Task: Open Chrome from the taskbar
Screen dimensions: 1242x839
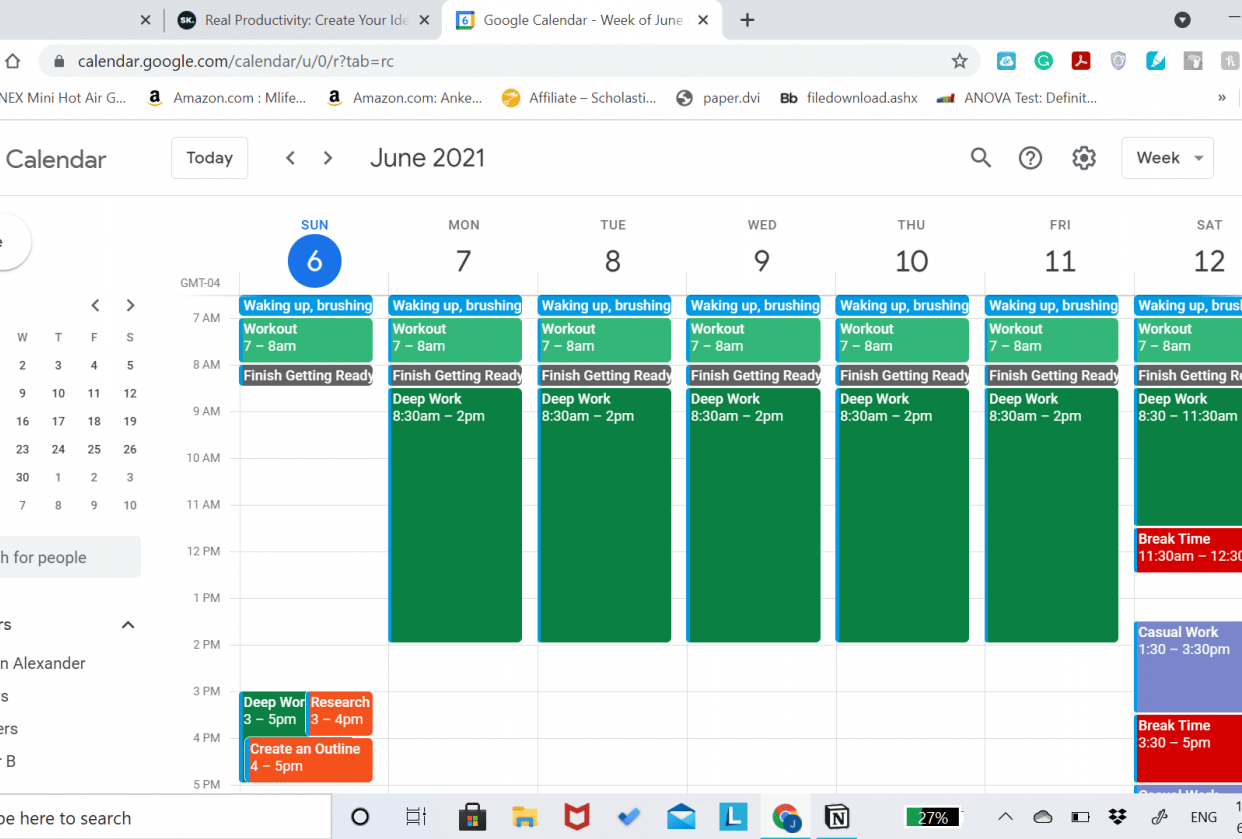Action: point(786,816)
